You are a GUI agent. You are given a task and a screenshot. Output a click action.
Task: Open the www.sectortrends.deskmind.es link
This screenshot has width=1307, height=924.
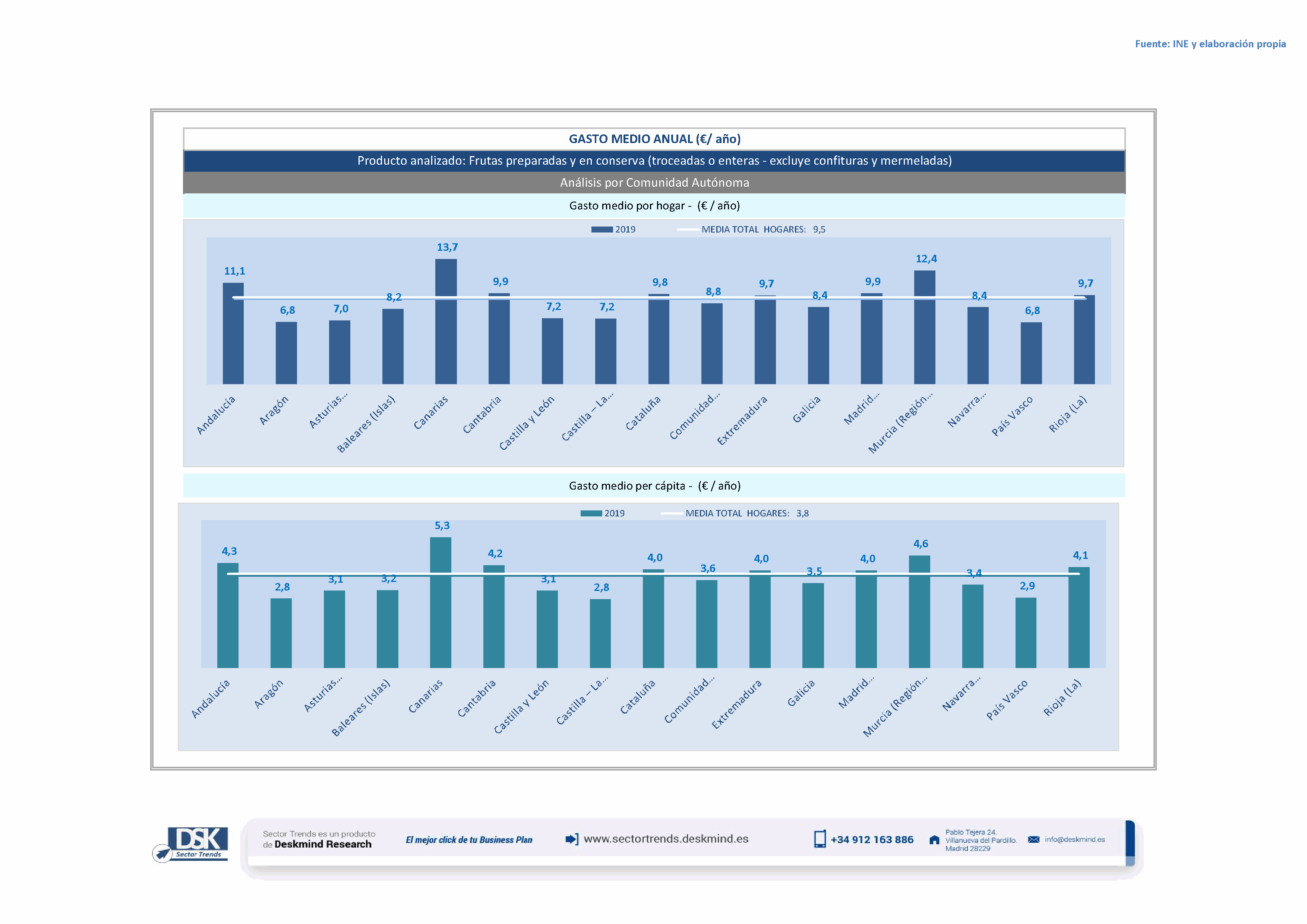point(666,839)
